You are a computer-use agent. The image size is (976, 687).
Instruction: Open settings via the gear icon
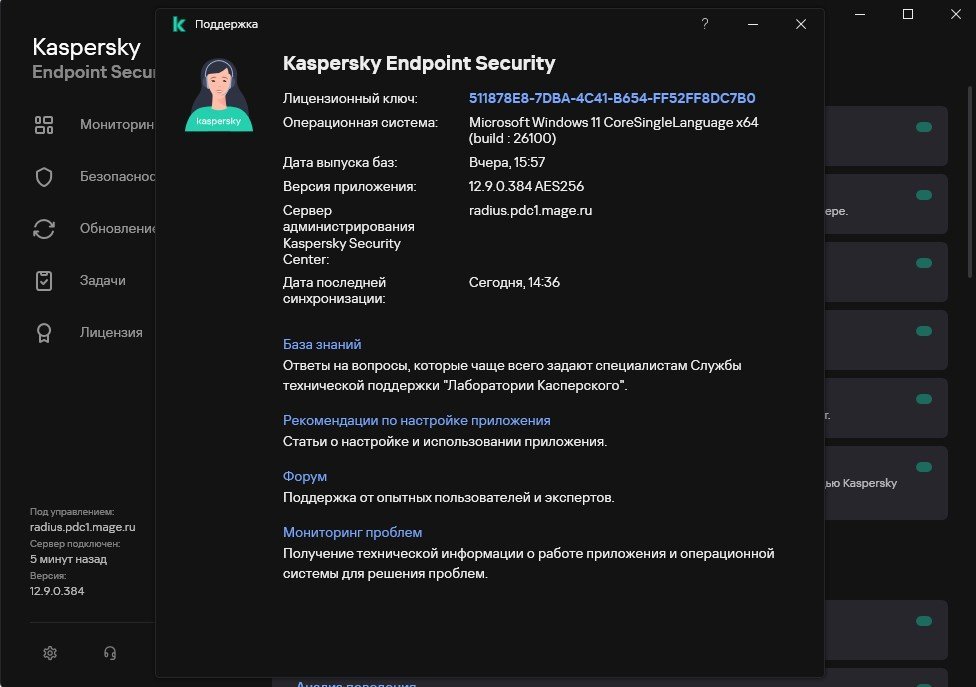[x=50, y=653]
